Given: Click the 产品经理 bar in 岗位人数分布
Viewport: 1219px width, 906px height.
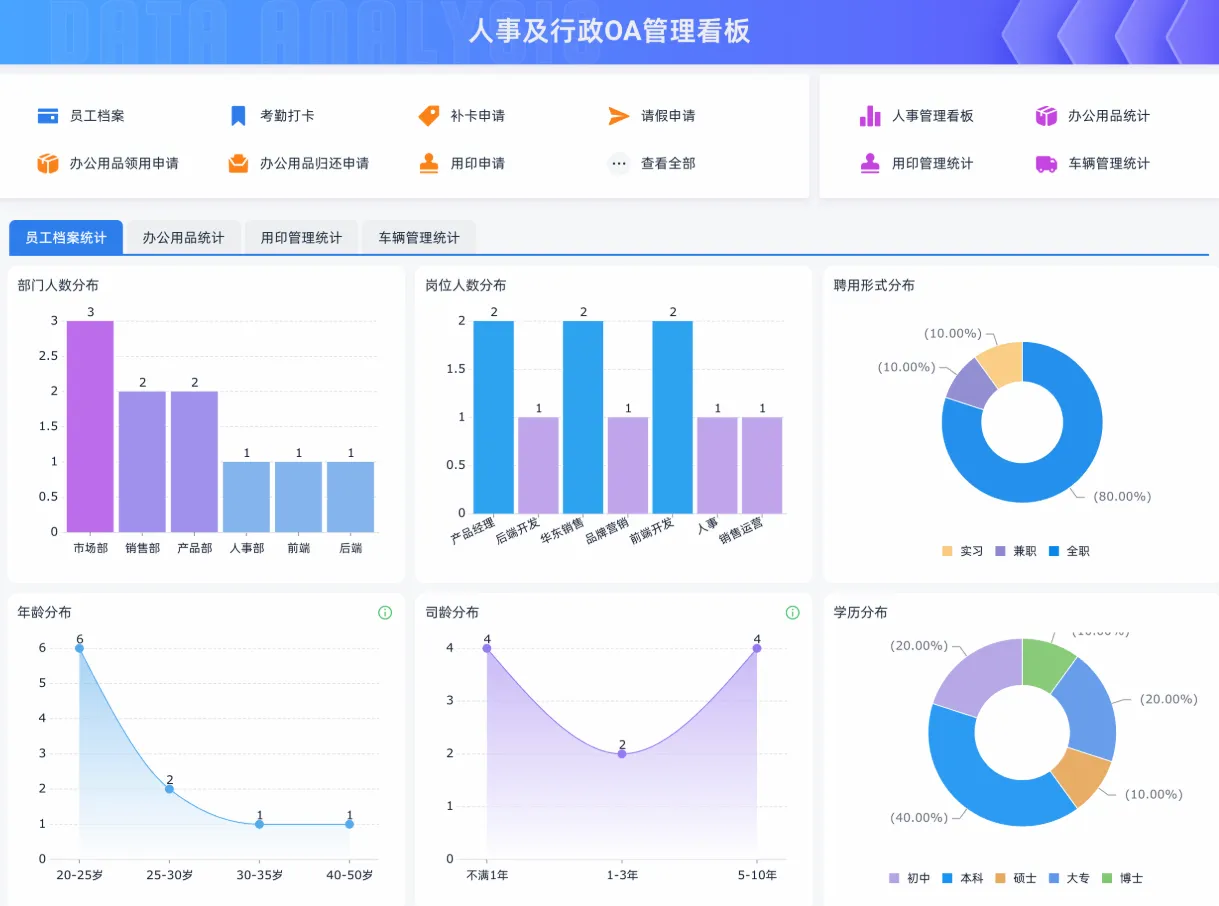Looking at the screenshot, I should pos(494,417).
